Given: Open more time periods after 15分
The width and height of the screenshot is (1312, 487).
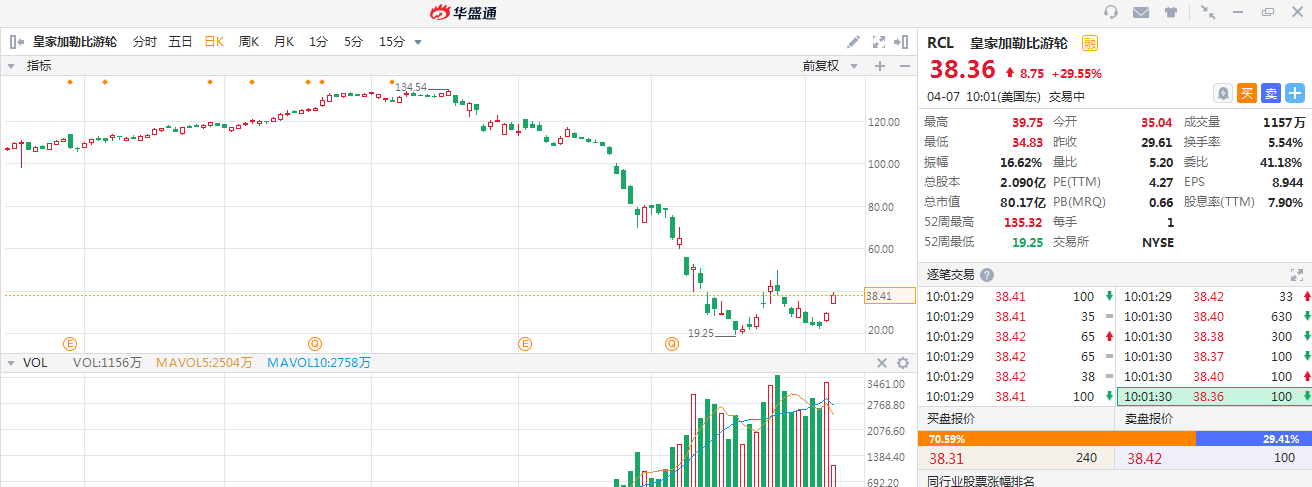Looking at the screenshot, I should [418, 42].
